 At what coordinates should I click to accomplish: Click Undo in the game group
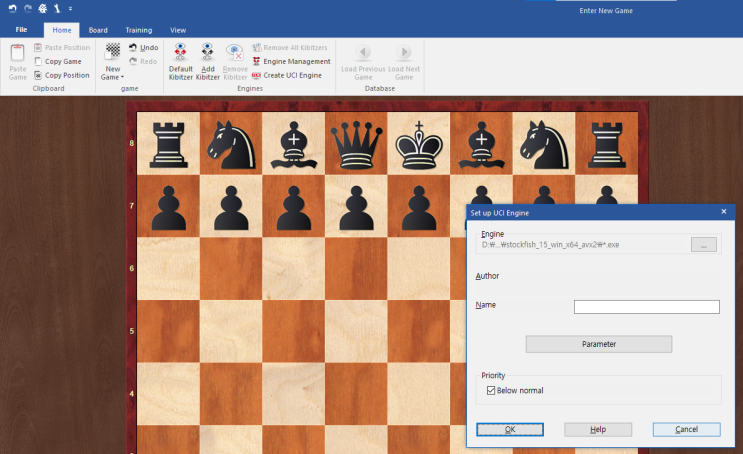(x=143, y=47)
